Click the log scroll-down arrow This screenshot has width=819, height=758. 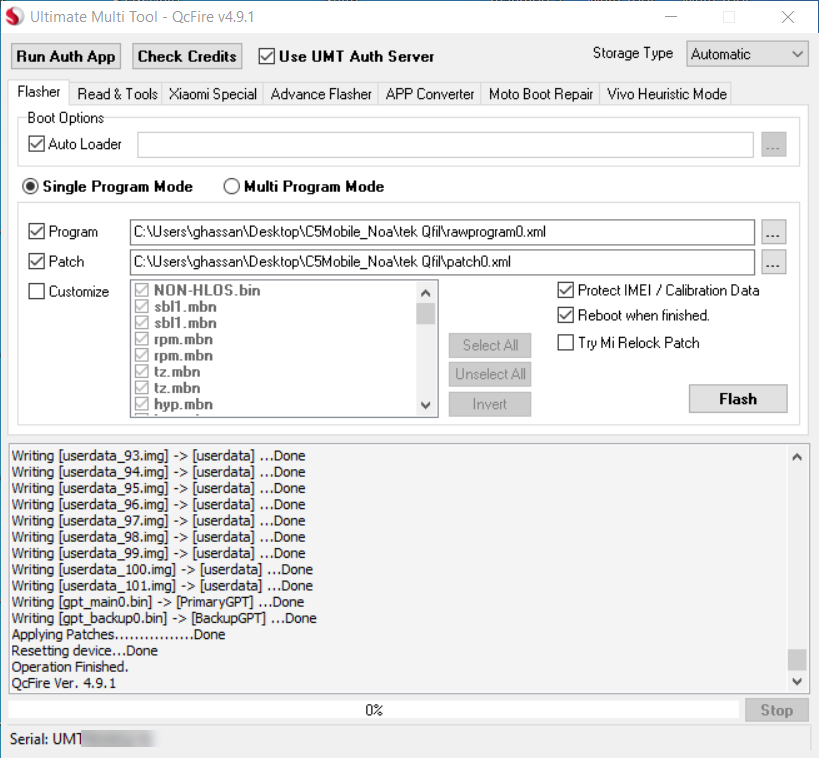pyautogui.click(x=797, y=681)
